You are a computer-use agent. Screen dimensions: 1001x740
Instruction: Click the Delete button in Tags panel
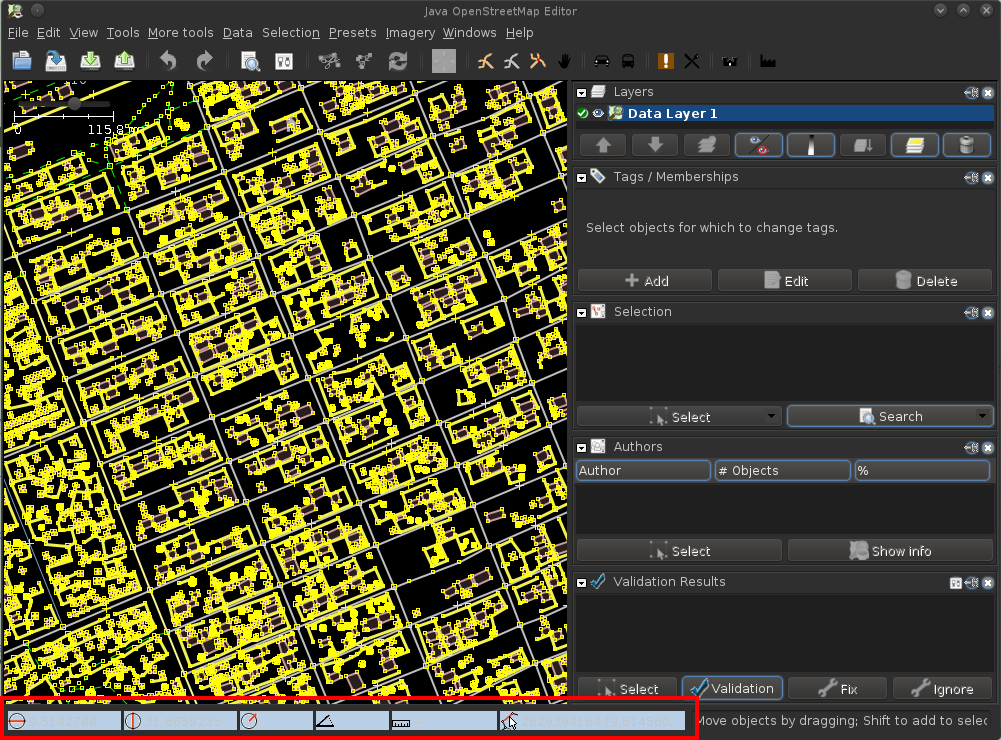coord(925,280)
